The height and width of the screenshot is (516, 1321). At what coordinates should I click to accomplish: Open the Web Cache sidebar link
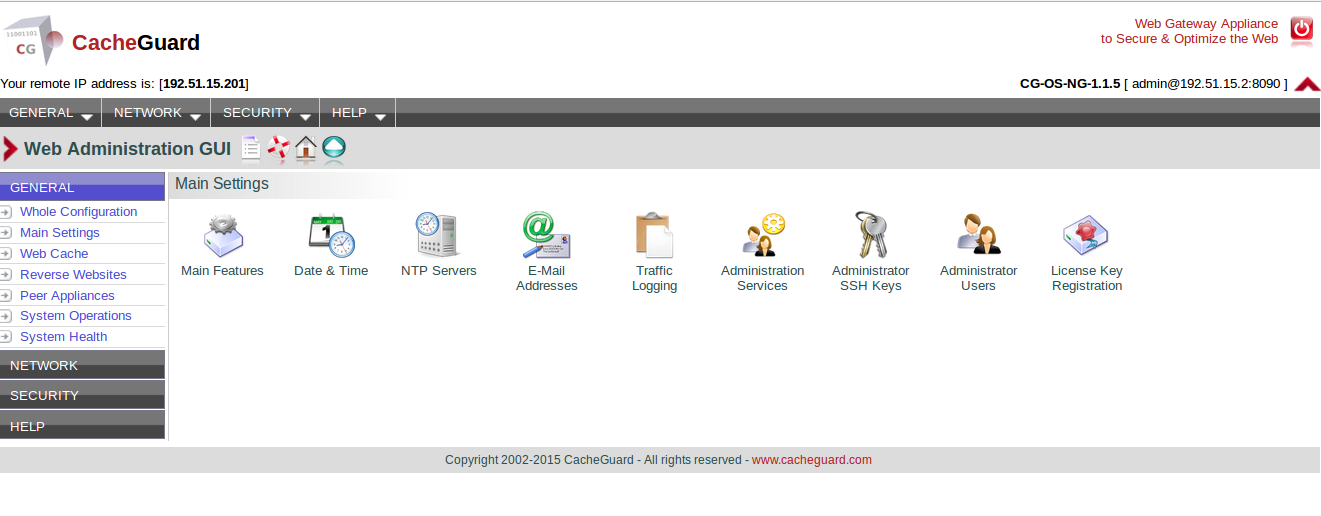pos(54,254)
